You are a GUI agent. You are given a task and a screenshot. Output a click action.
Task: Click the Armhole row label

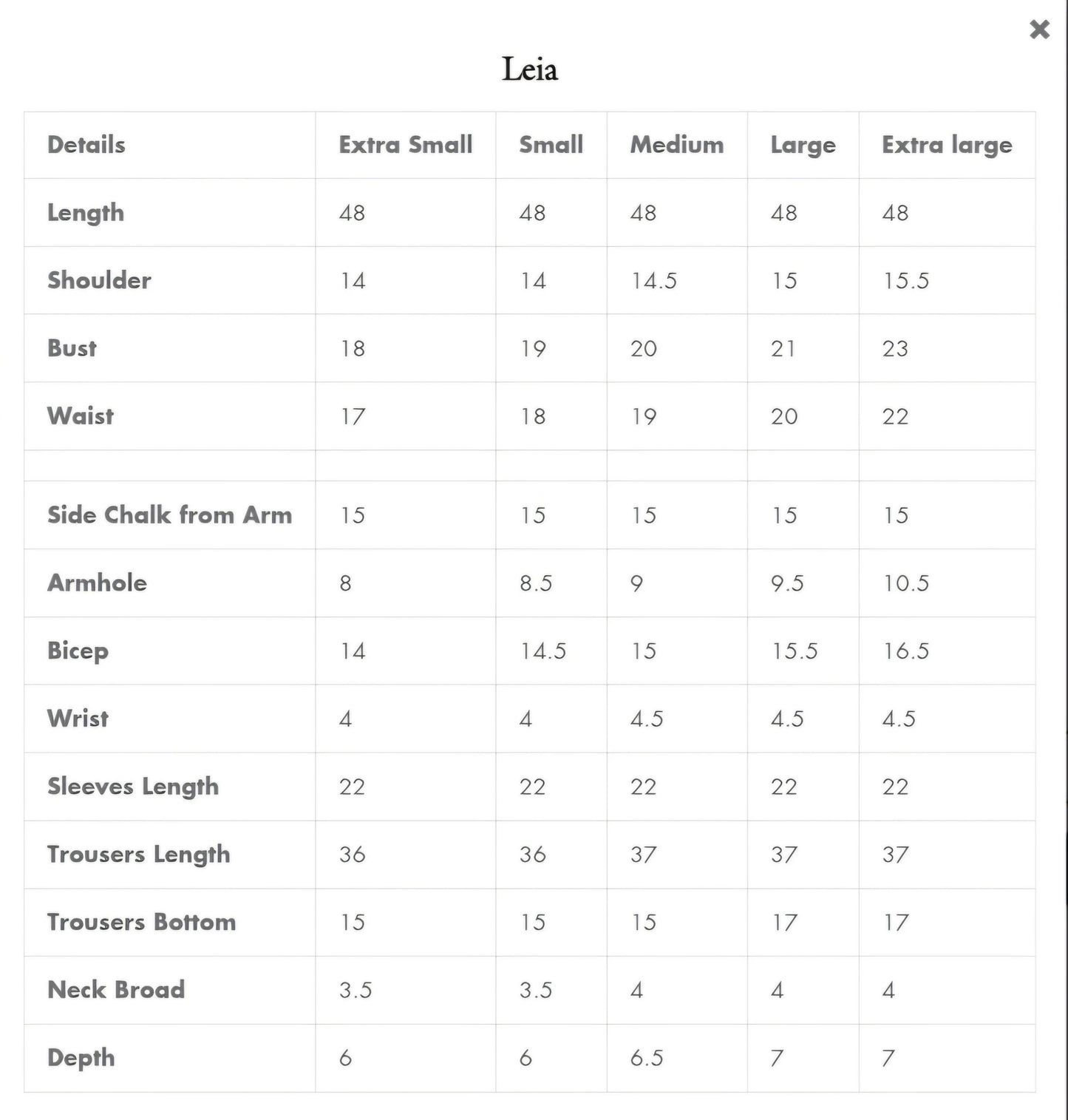97,583
